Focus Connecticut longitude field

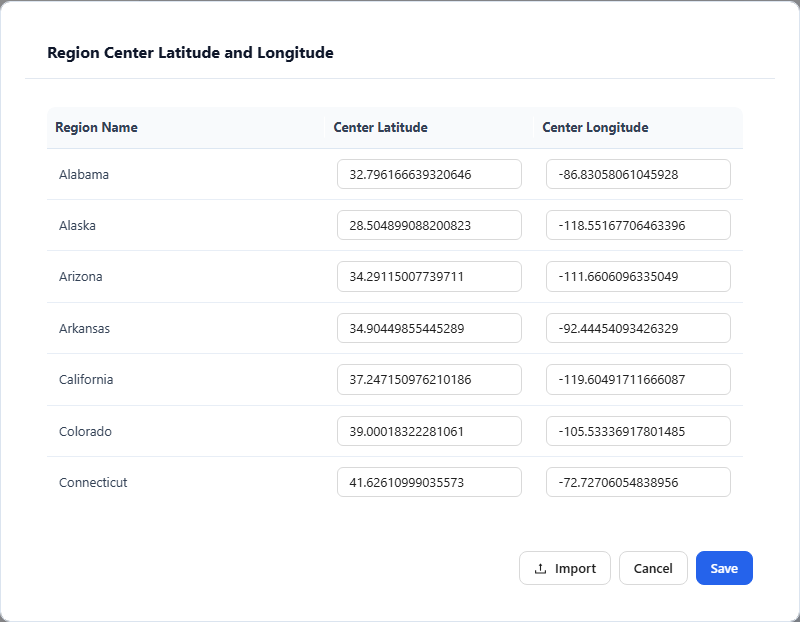(x=638, y=482)
